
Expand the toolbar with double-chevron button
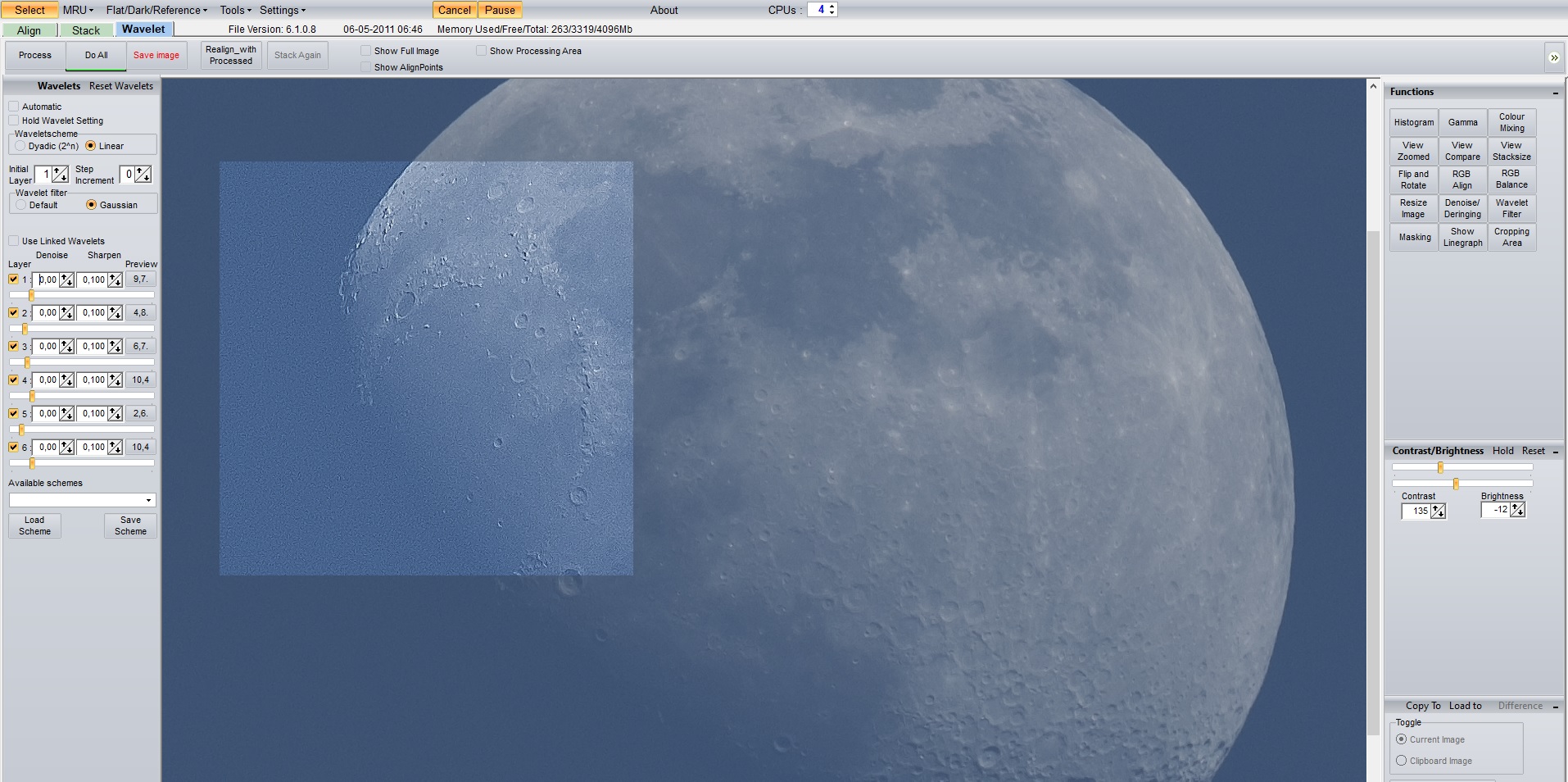(1554, 57)
